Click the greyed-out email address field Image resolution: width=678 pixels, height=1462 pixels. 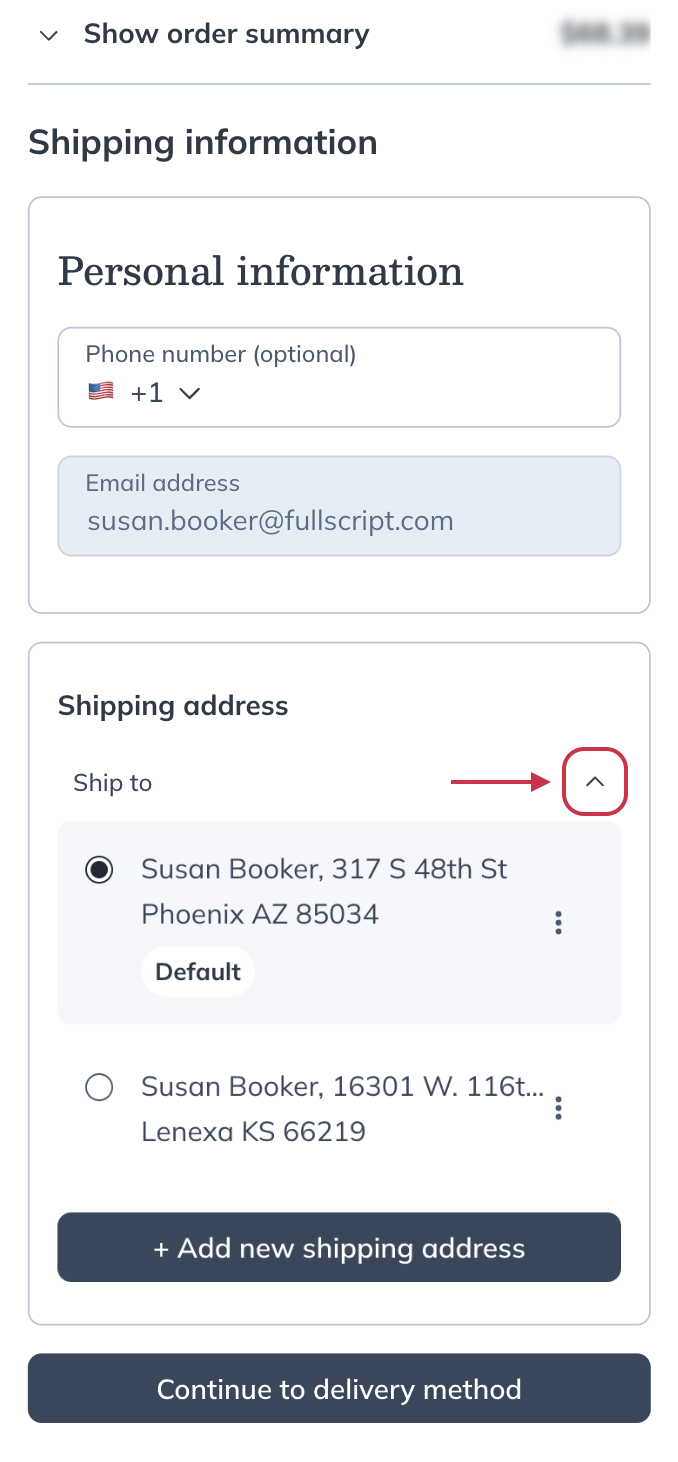tap(339, 505)
